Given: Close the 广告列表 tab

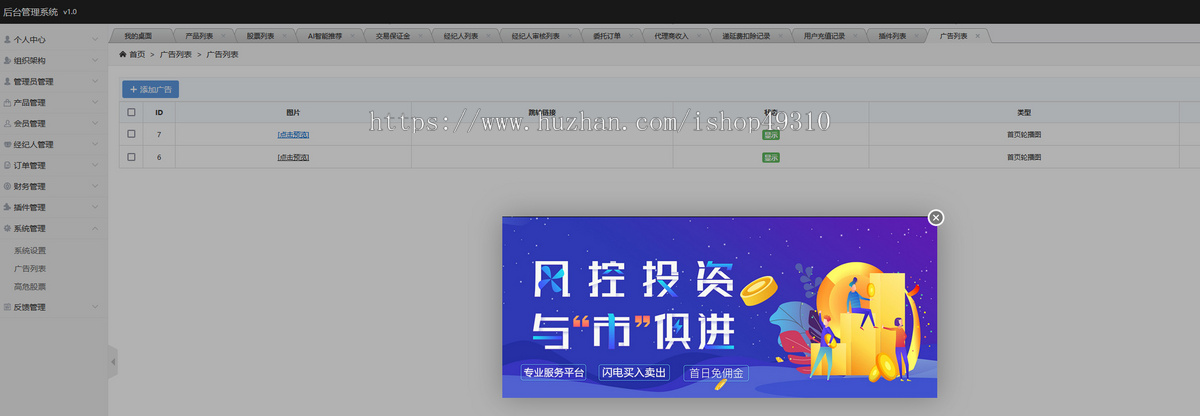Looking at the screenshot, I should tap(978, 35).
